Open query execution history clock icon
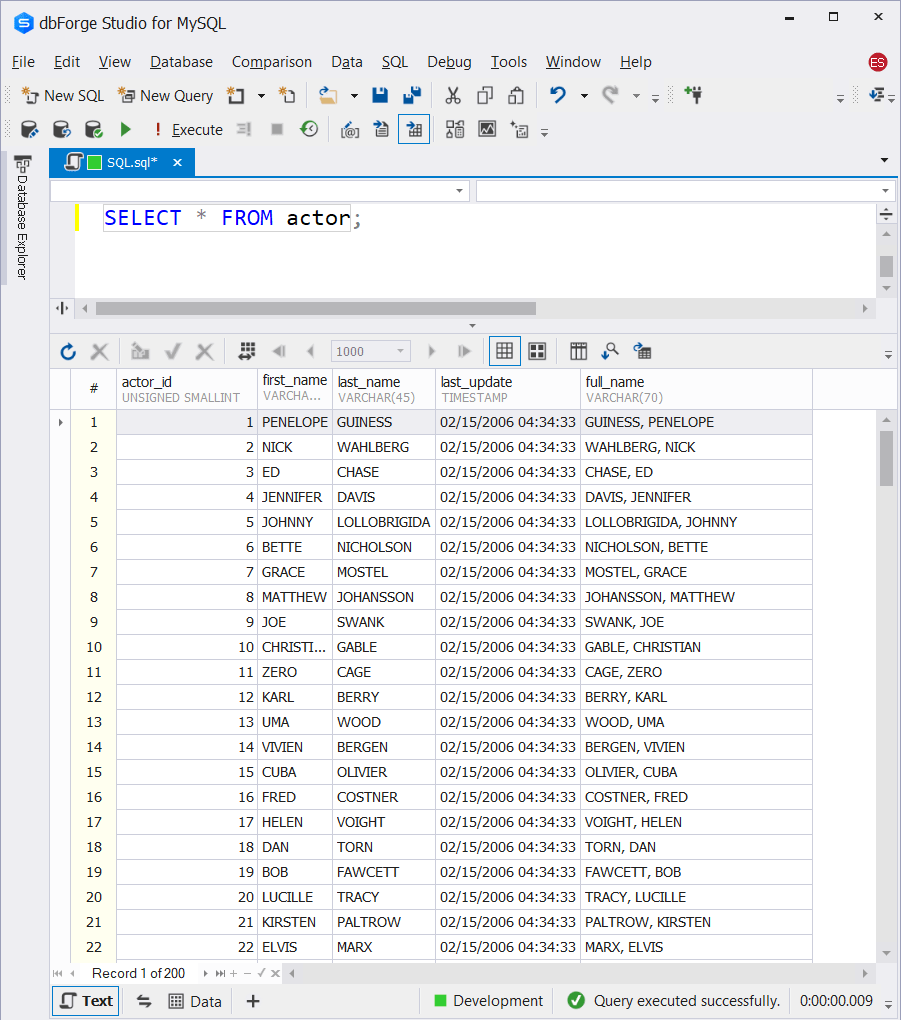 [309, 129]
